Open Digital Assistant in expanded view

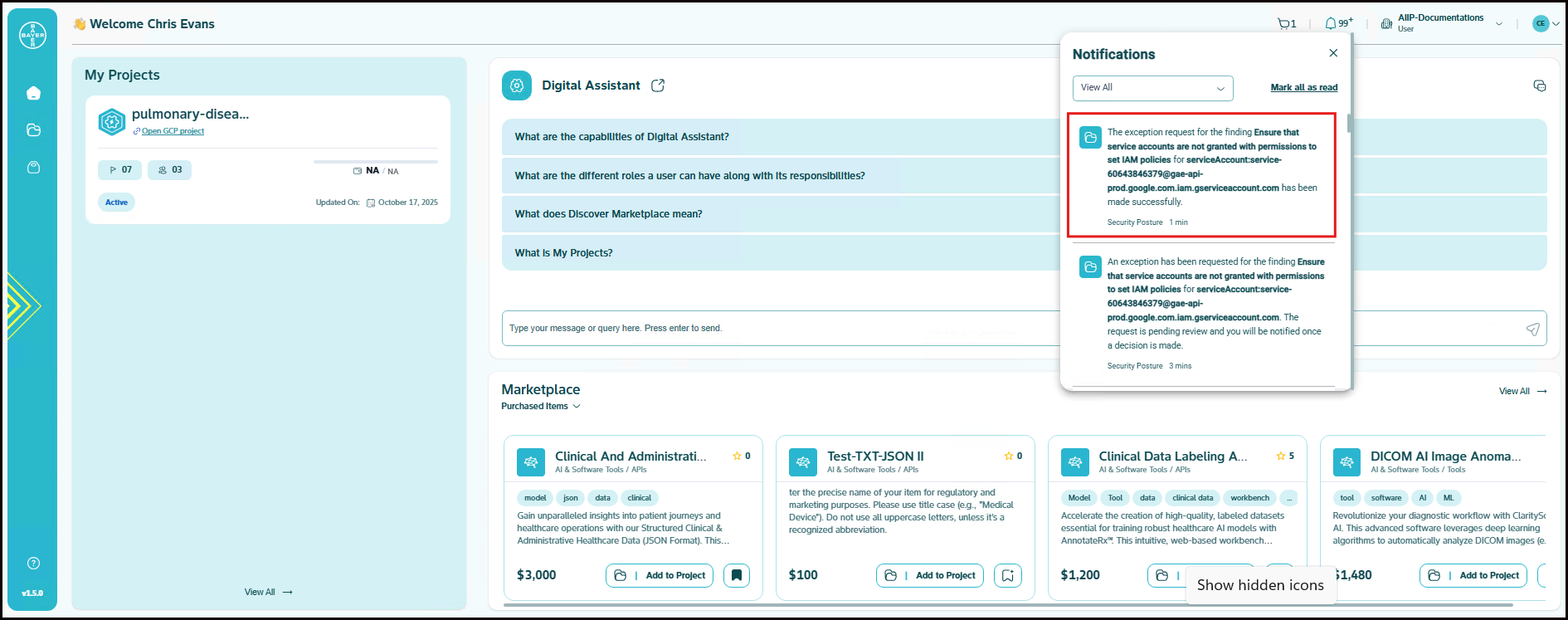[x=658, y=85]
